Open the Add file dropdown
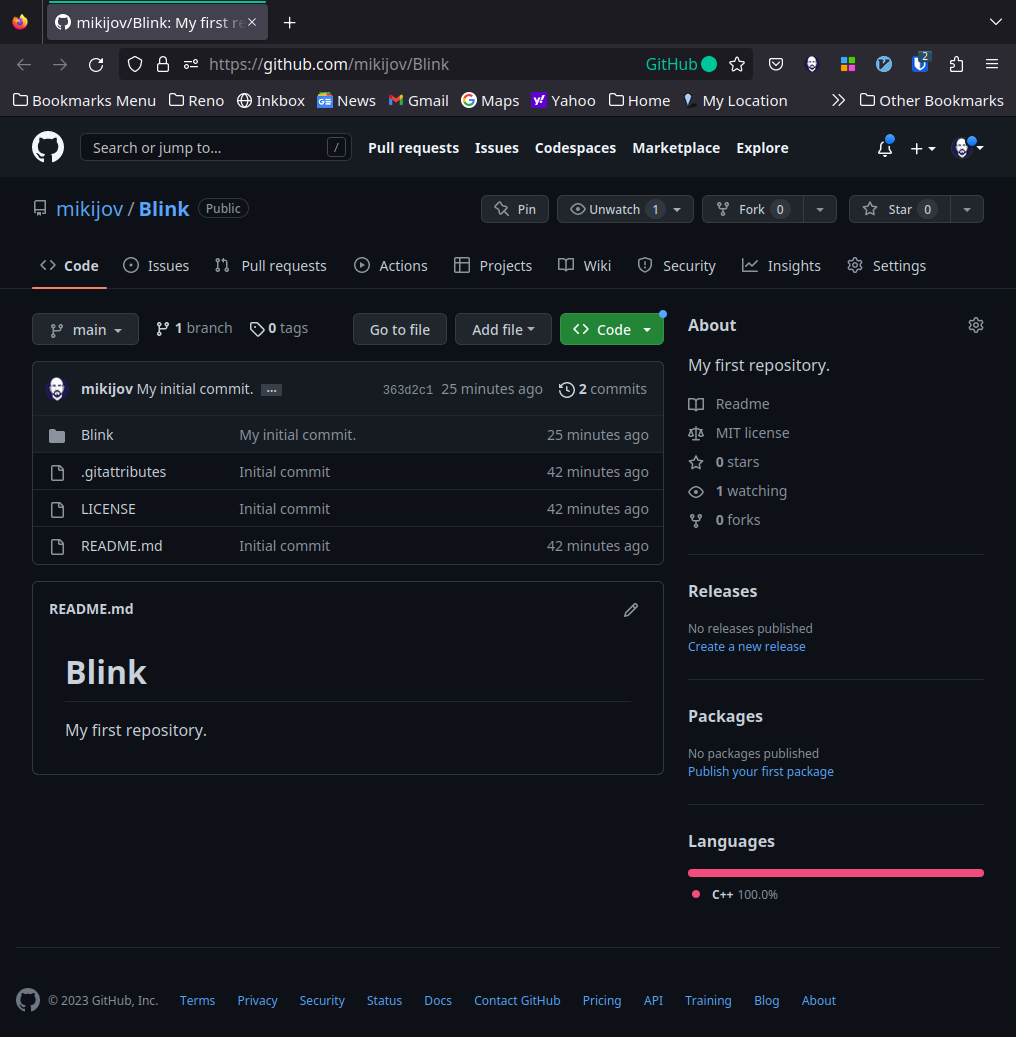 click(503, 329)
